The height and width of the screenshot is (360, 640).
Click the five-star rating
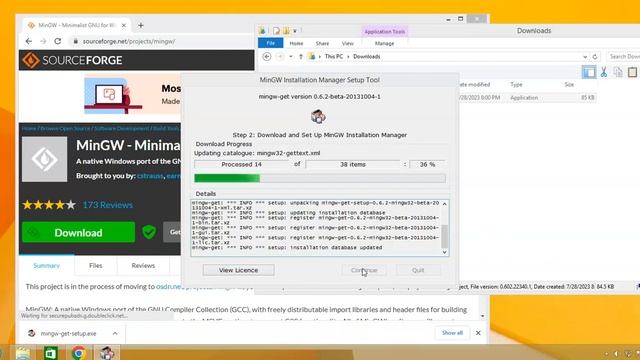[x=49, y=205]
